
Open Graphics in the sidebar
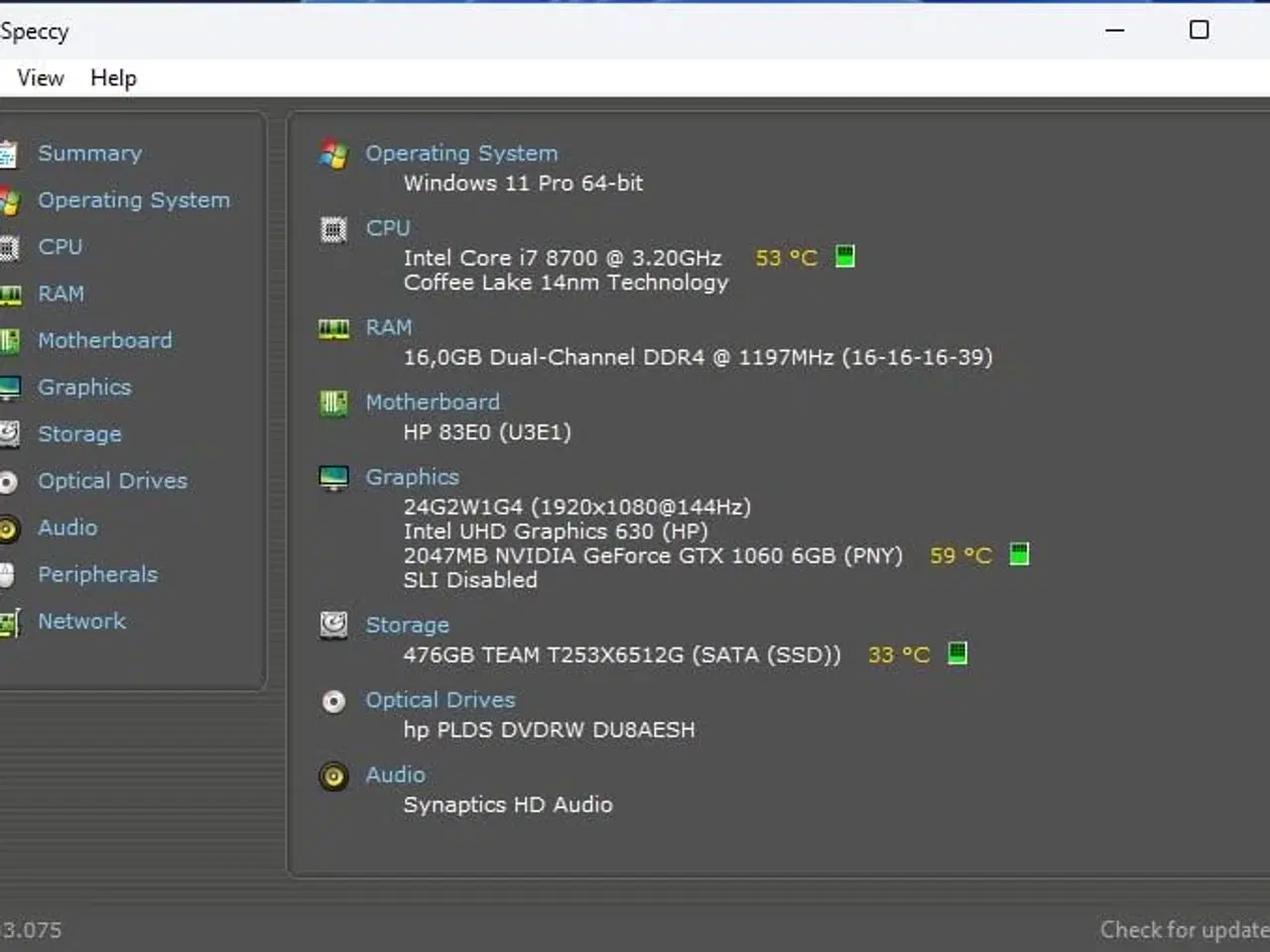tap(84, 387)
